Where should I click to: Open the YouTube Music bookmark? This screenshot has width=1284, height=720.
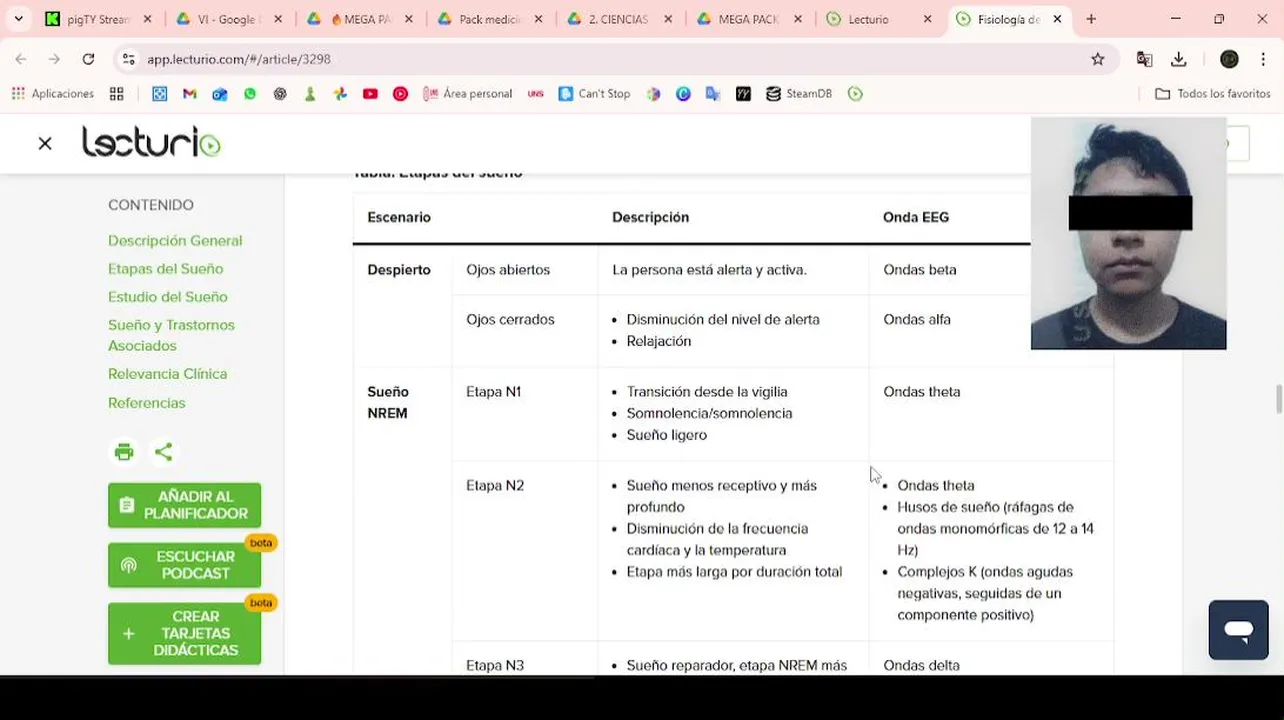coord(400,93)
